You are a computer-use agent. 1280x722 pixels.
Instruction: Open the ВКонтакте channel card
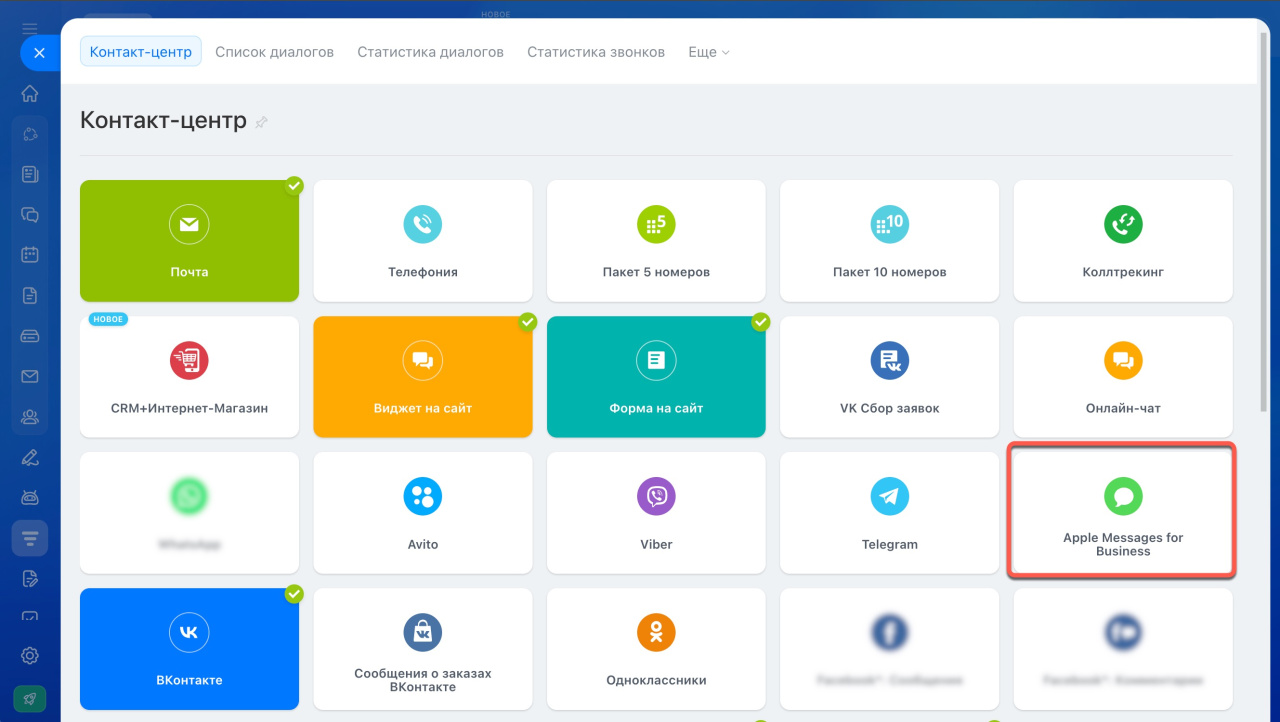tap(189, 649)
